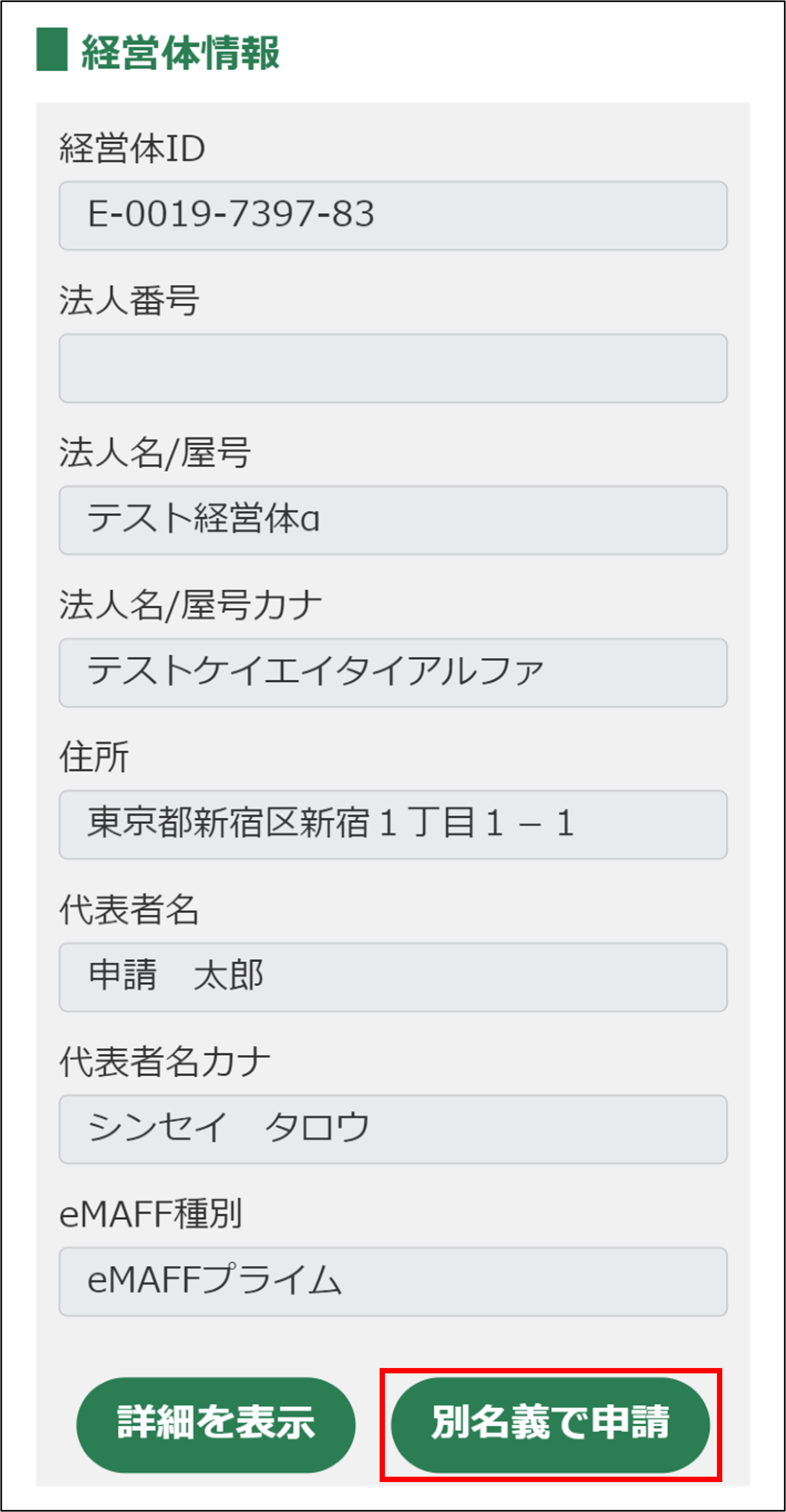Click the 代表者名カナ label
The width and height of the screenshot is (786, 1512).
pyautogui.click(x=164, y=1062)
